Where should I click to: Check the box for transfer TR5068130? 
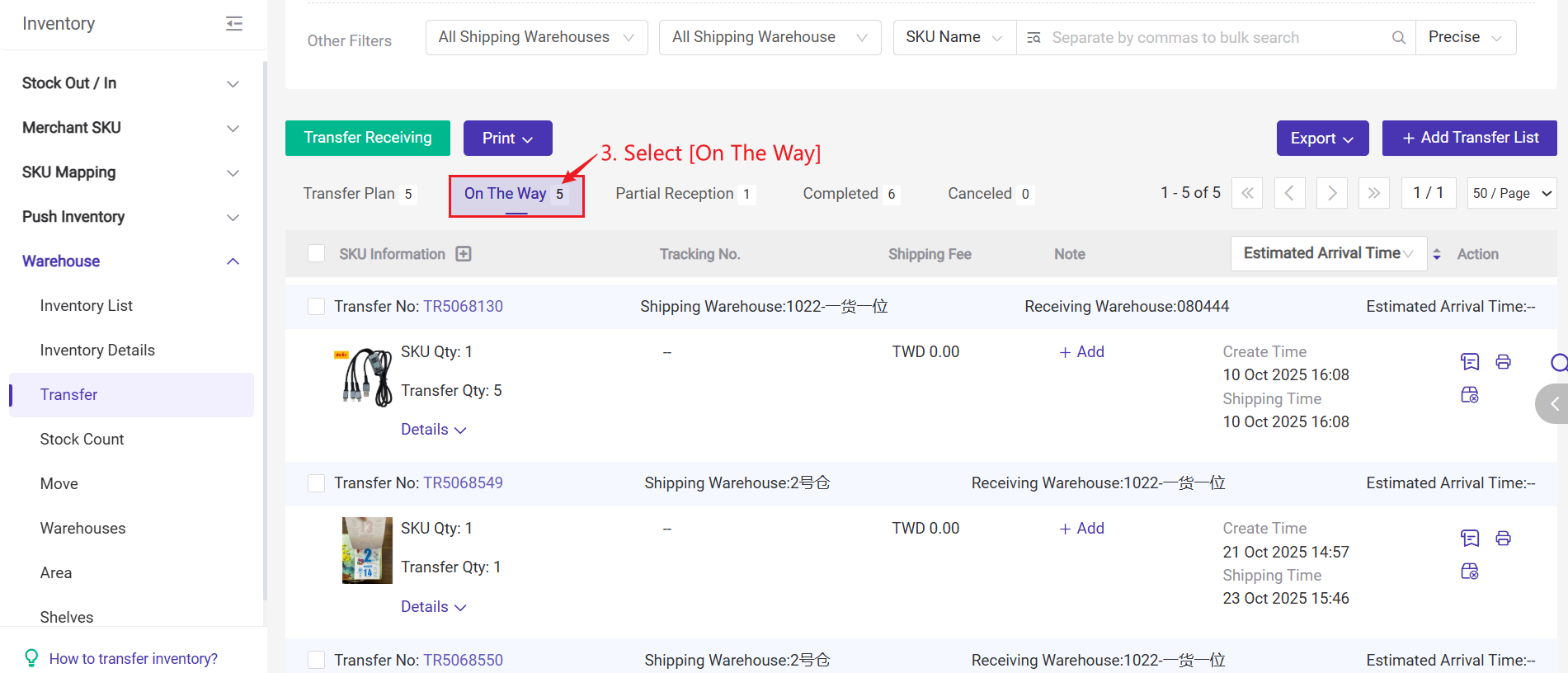pos(316,307)
